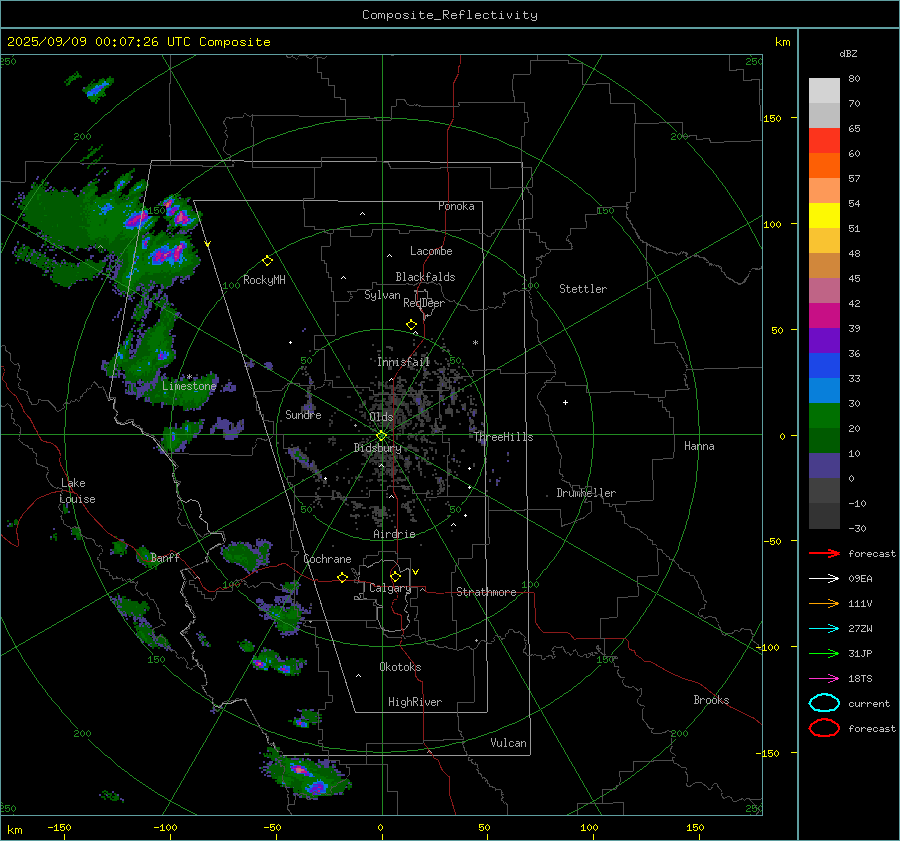Click the Ponoka town label
The height and width of the screenshot is (841, 900).
click(456, 206)
